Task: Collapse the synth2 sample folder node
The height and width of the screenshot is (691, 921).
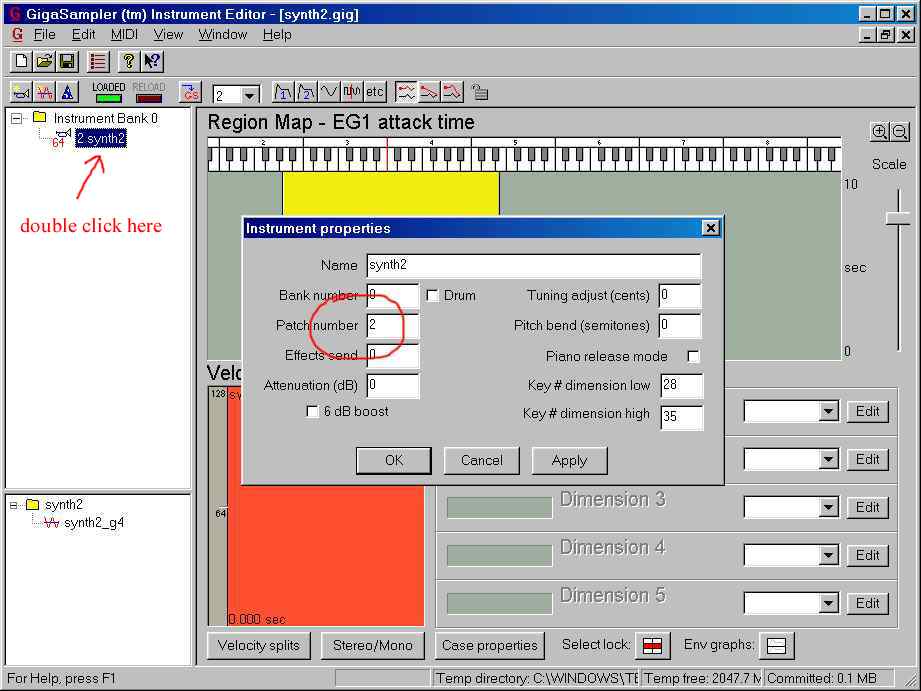Action: coord(14,505)
